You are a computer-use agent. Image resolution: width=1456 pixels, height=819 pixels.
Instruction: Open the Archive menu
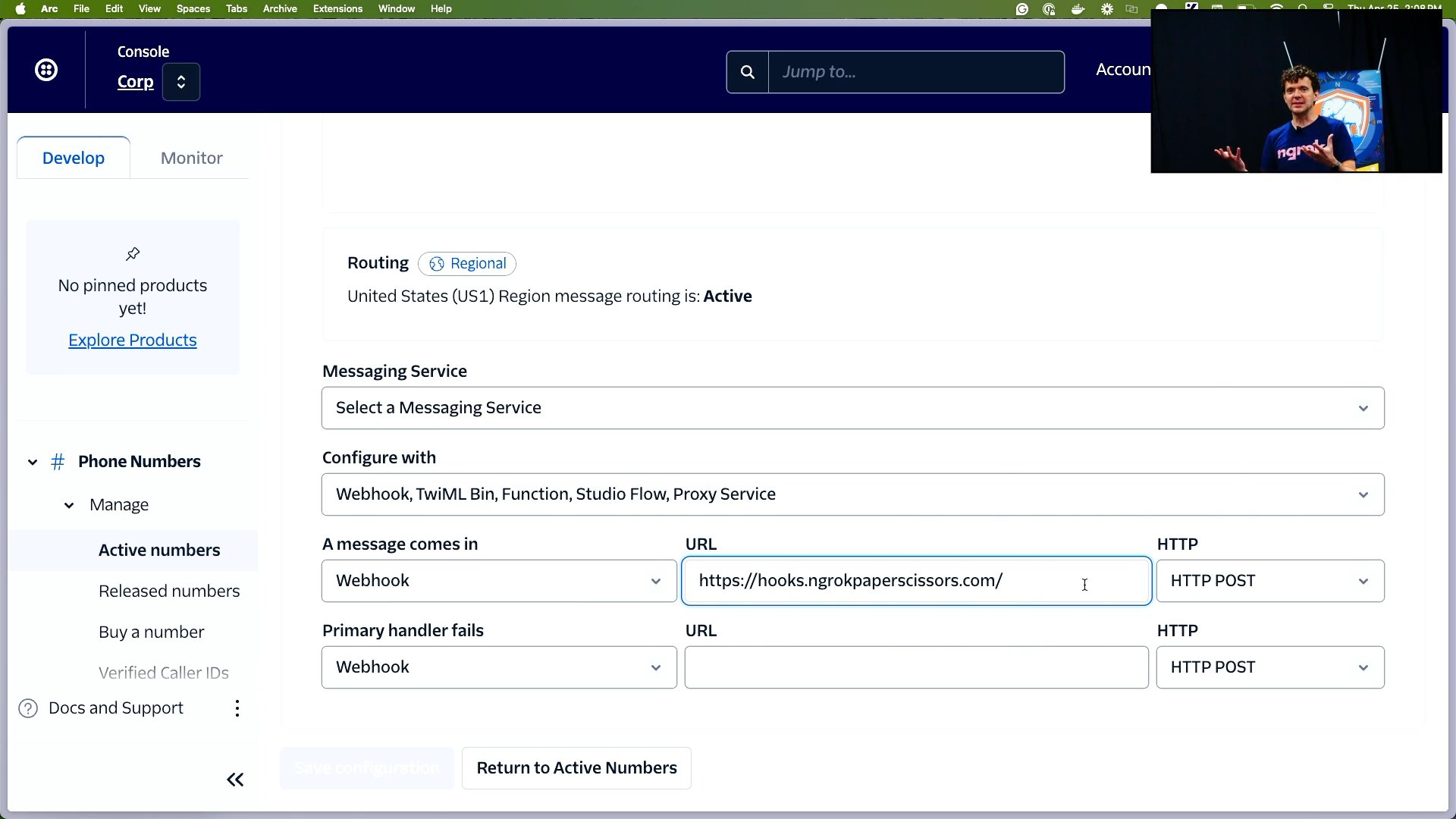pos(280,9)
